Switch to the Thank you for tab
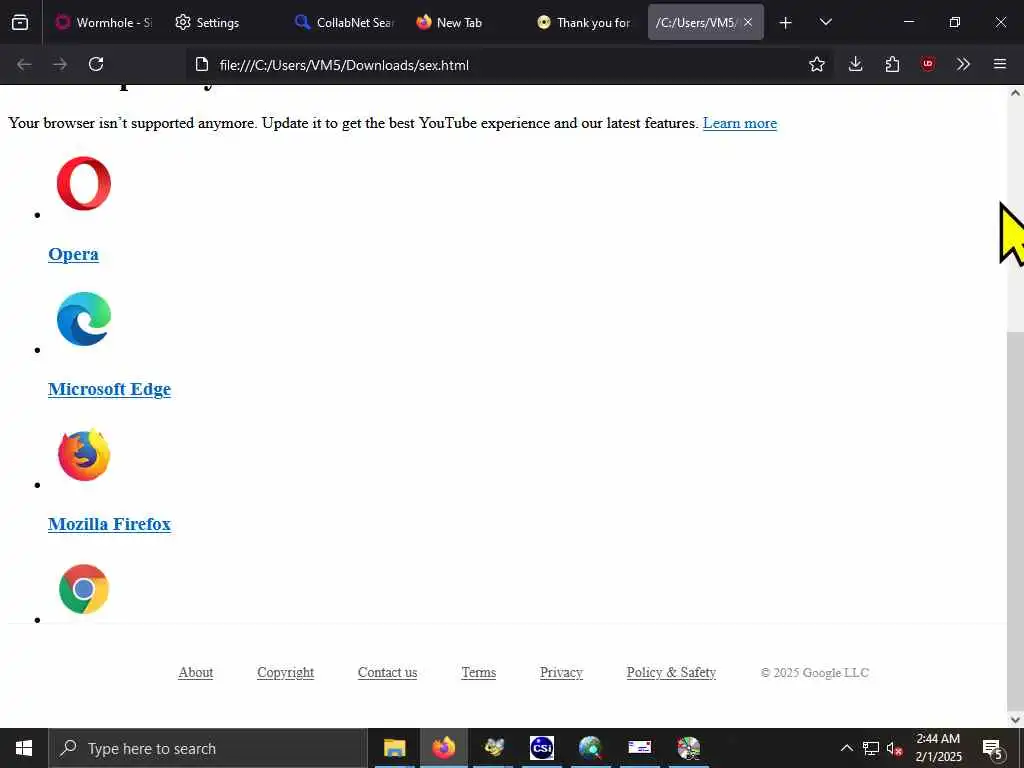Screen dimensions: 1024x768 tap(584, 22)
